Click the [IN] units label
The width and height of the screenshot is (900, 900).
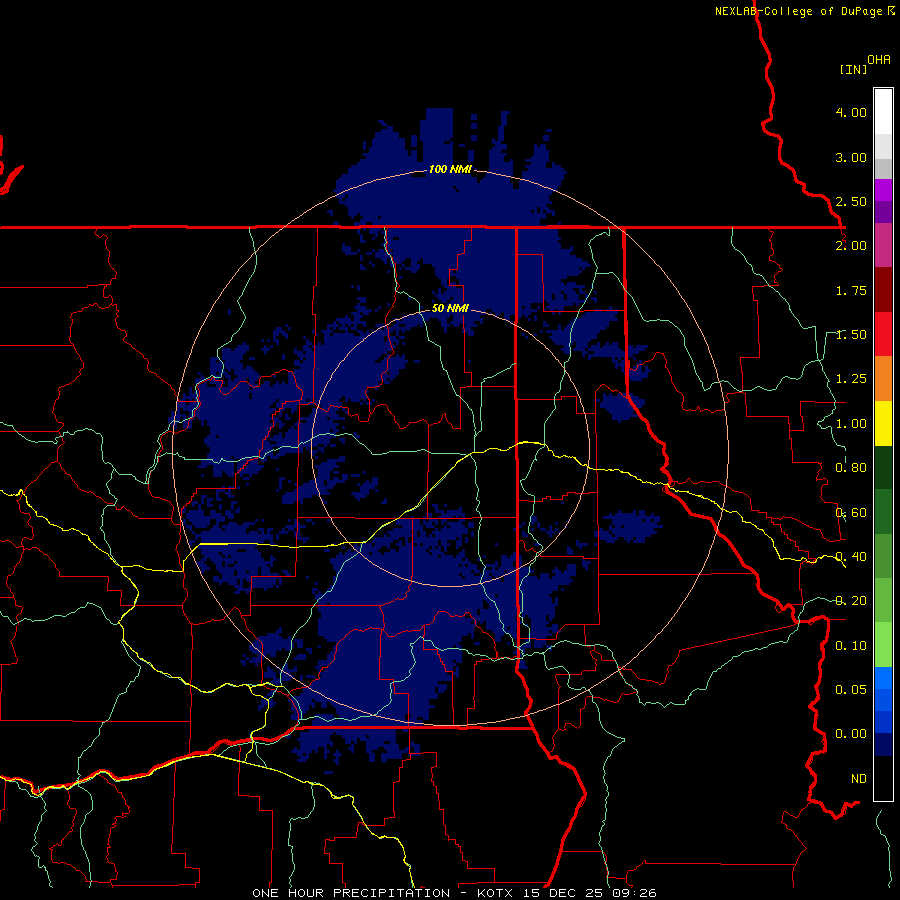click(853, 69)
